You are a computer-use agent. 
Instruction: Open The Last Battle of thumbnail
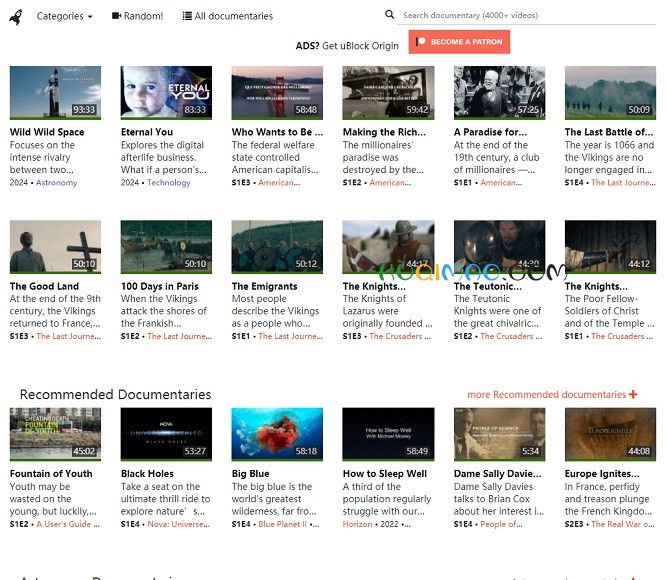[x=610, y=93]
